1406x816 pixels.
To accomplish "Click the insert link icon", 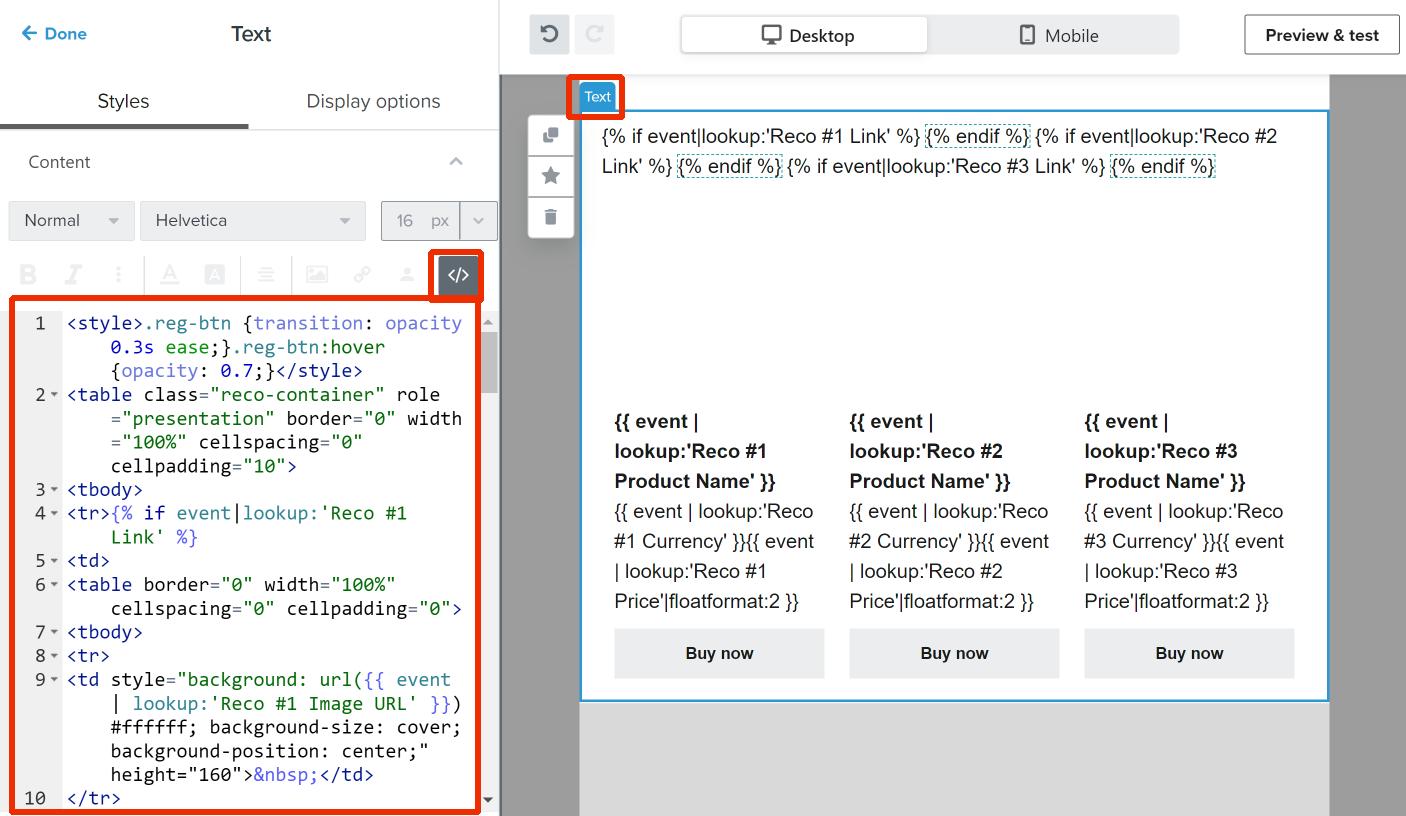I will [362, 275].
